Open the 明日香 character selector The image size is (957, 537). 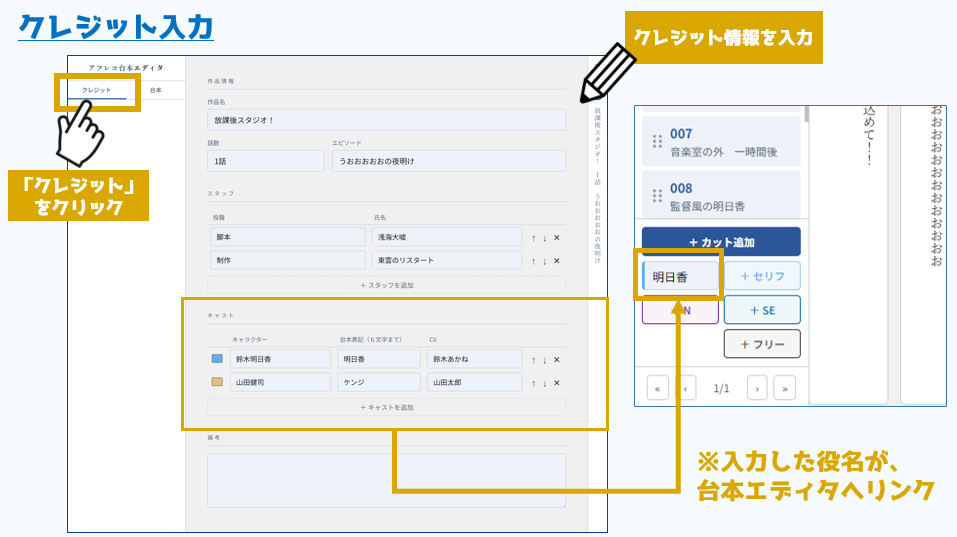(680, 277)
